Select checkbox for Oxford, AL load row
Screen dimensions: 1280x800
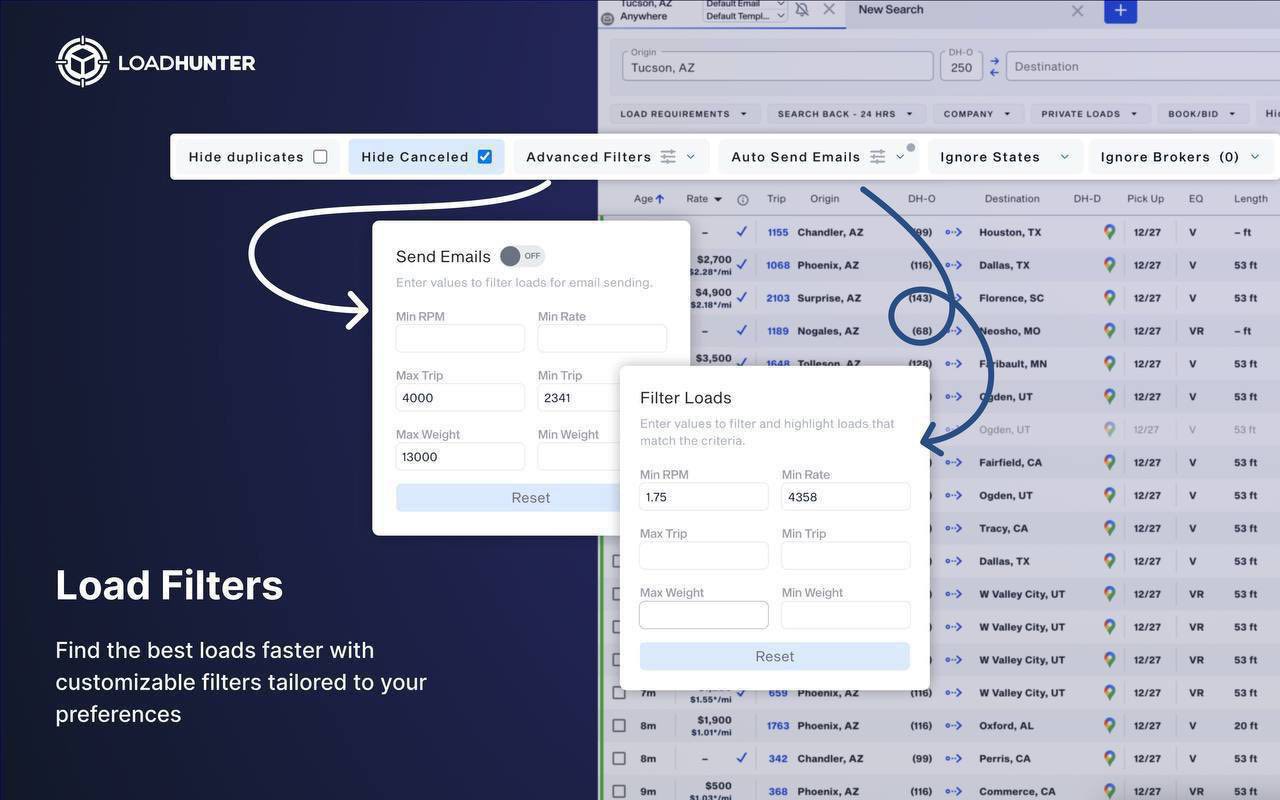pyautogui.click(x=619, y=726)
